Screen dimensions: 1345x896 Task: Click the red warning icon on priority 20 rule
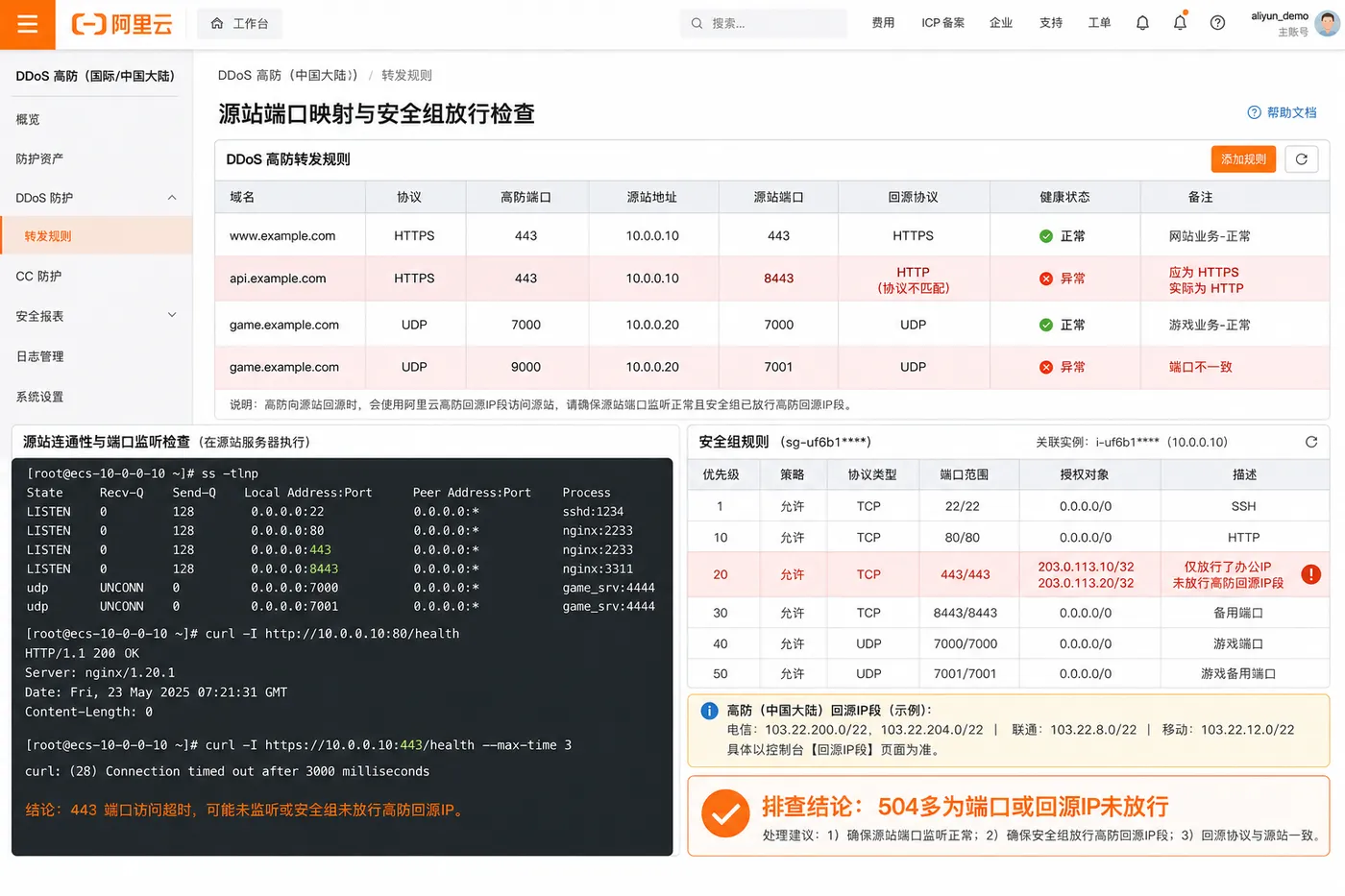[1310, 574]
